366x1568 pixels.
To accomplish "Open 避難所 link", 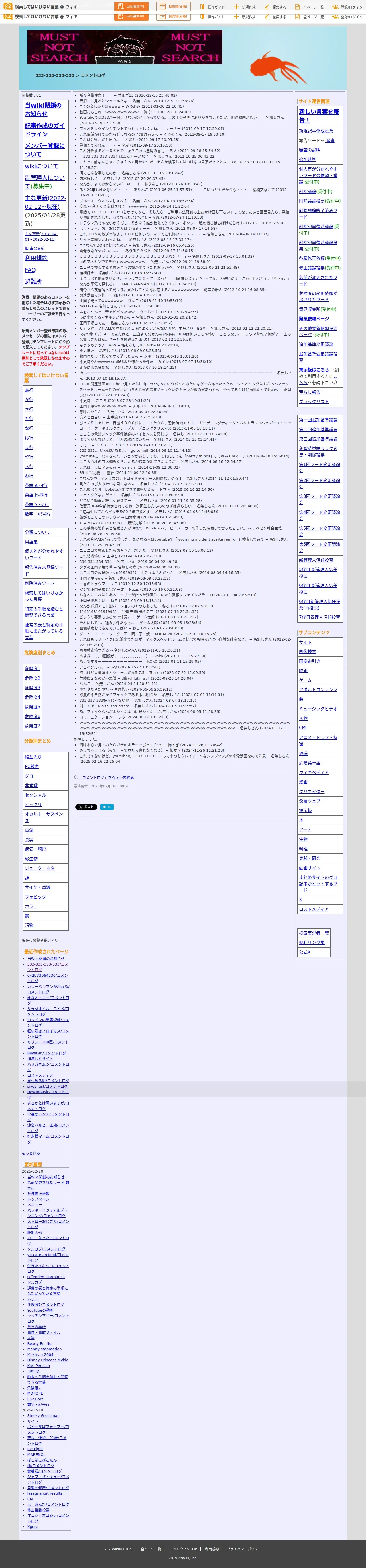I will (34, 281).
